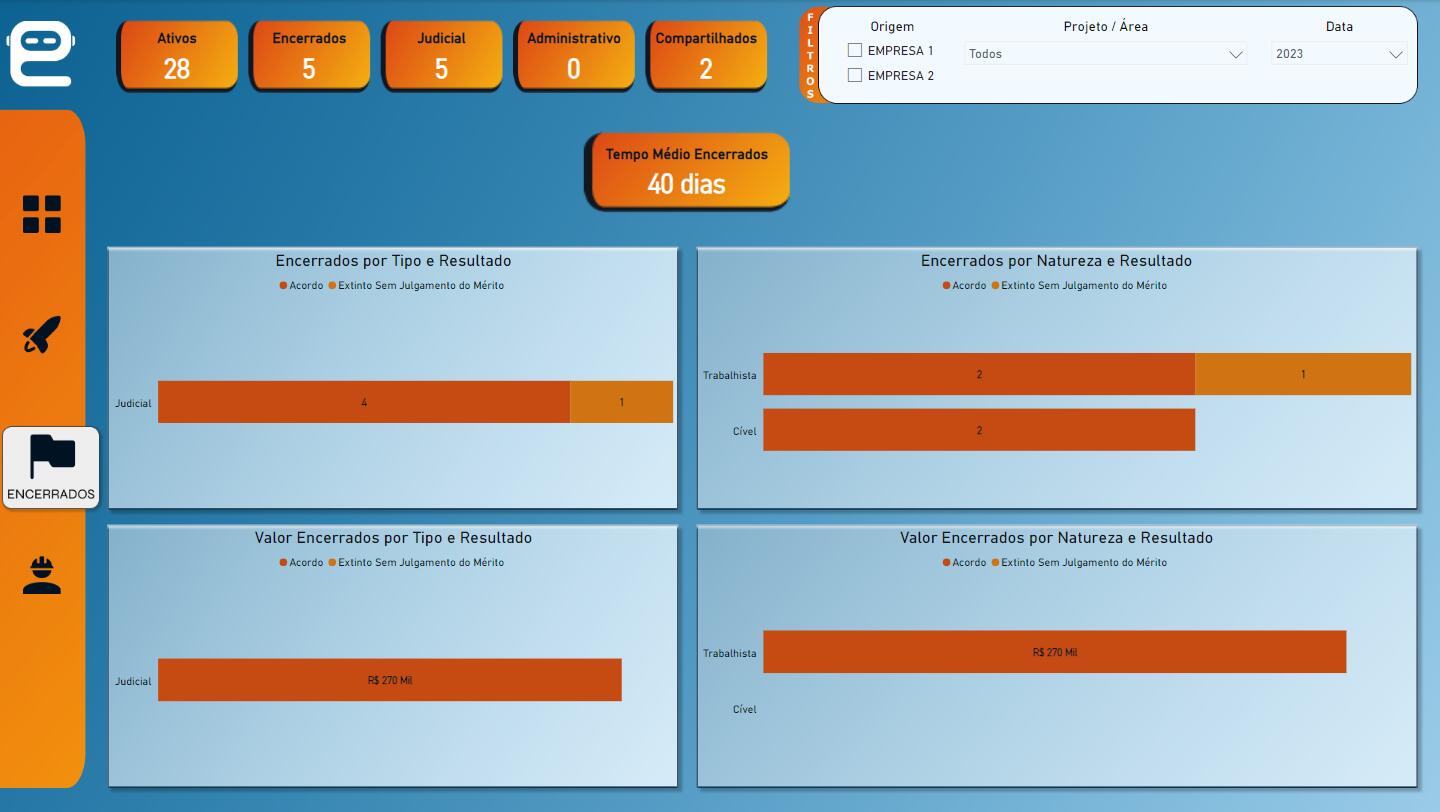The image size is (1440, 812).
Task: Select Extinto bar in Encerrados por Tipo
Action: 621,402
